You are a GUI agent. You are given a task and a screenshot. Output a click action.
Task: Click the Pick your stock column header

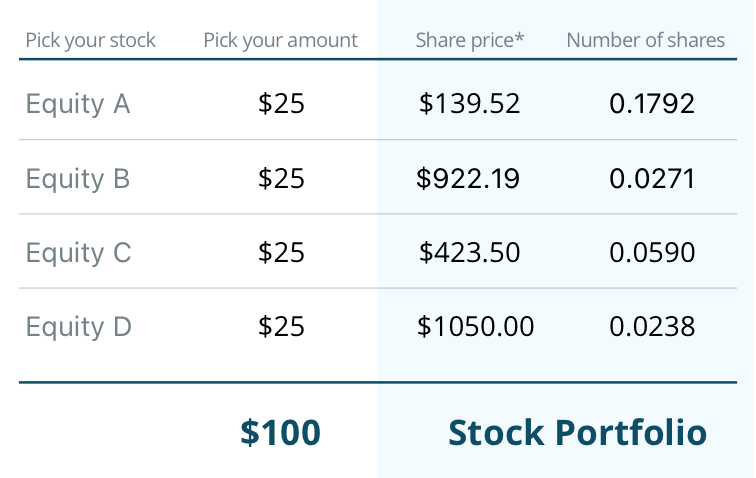91,41
